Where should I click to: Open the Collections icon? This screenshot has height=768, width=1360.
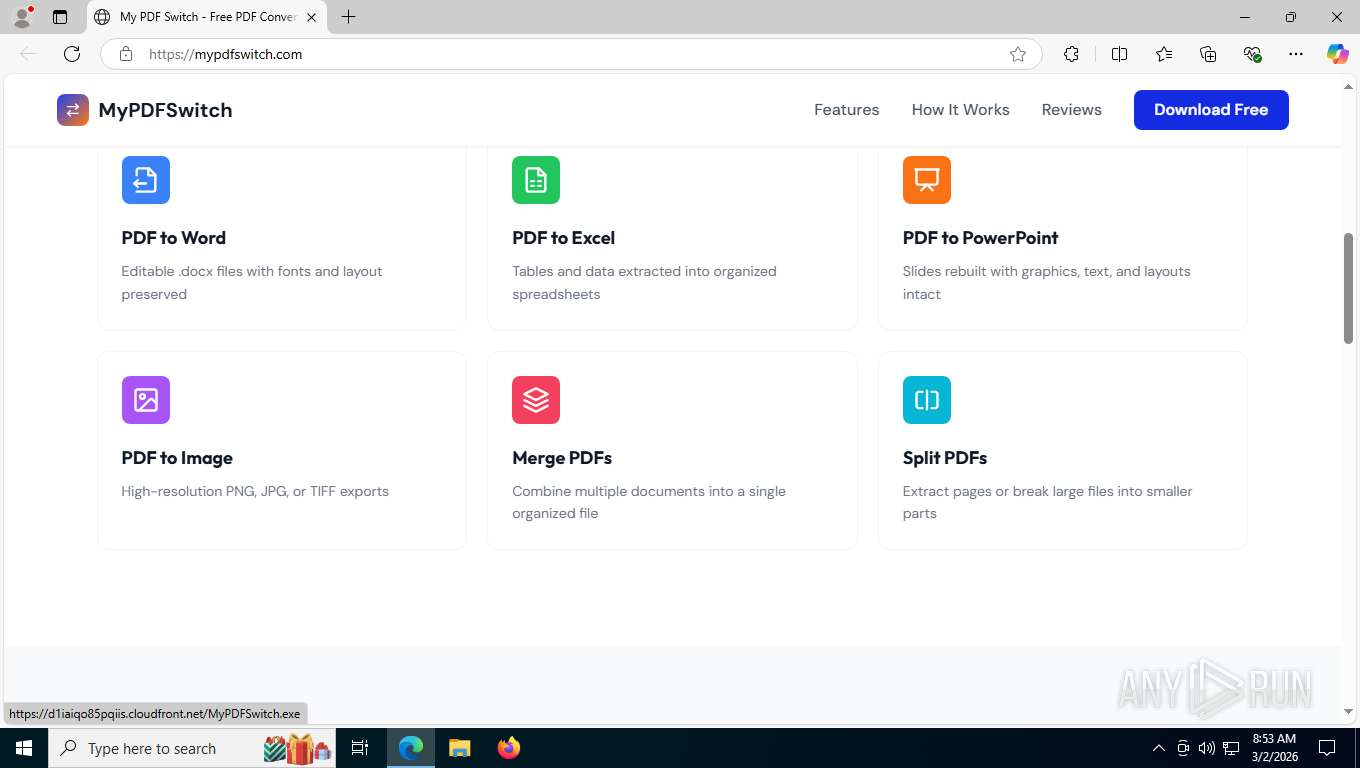tap(1208, 54)
